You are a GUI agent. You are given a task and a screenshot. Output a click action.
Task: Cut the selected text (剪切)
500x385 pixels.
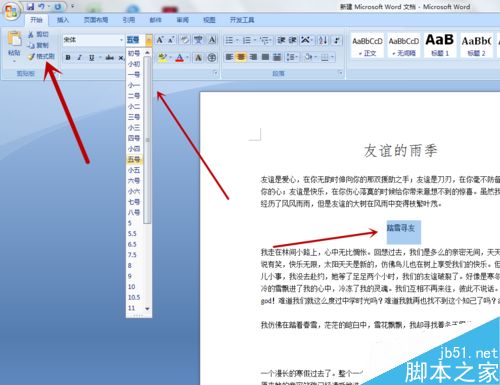tap(39, 34)
